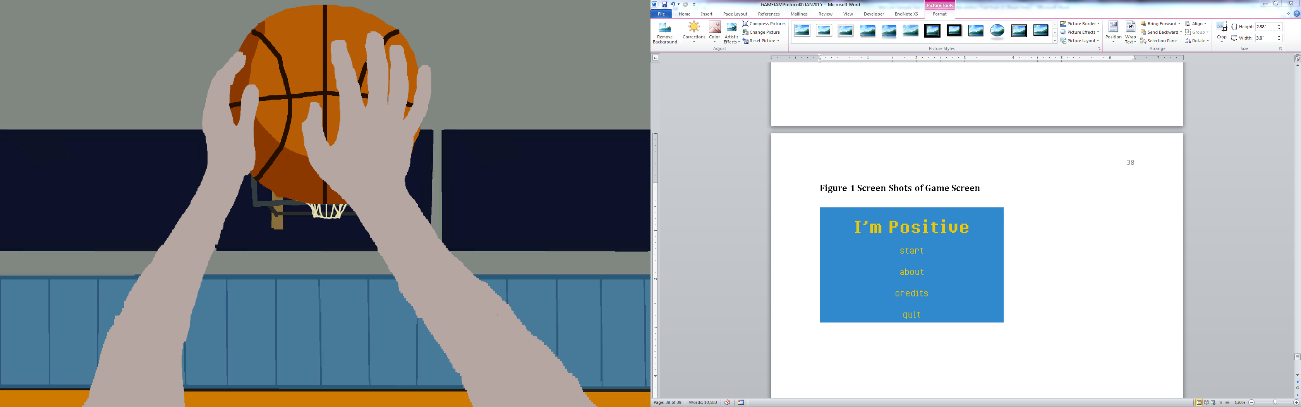The width and height of the screenshot is (1301, 407).
Task: Switch to the Page Layout tab
Action: pyautogui.click(x=735, y=14)
